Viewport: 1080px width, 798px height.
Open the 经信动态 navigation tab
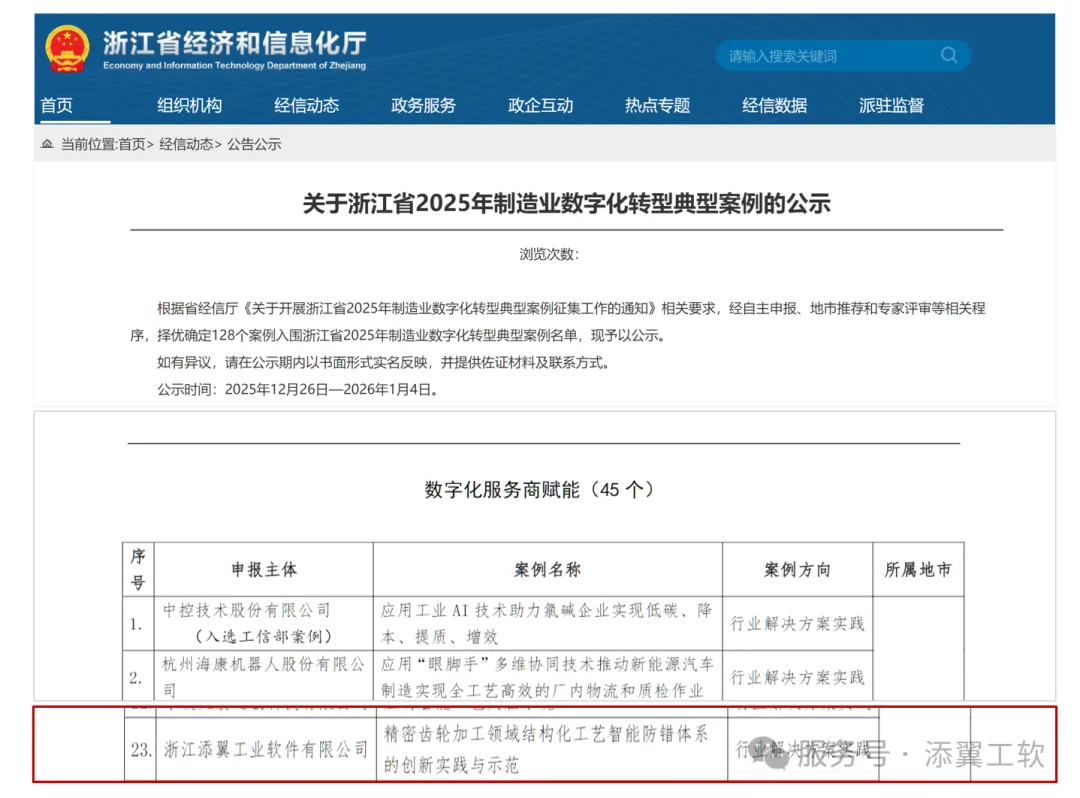[x=307, y=105]
